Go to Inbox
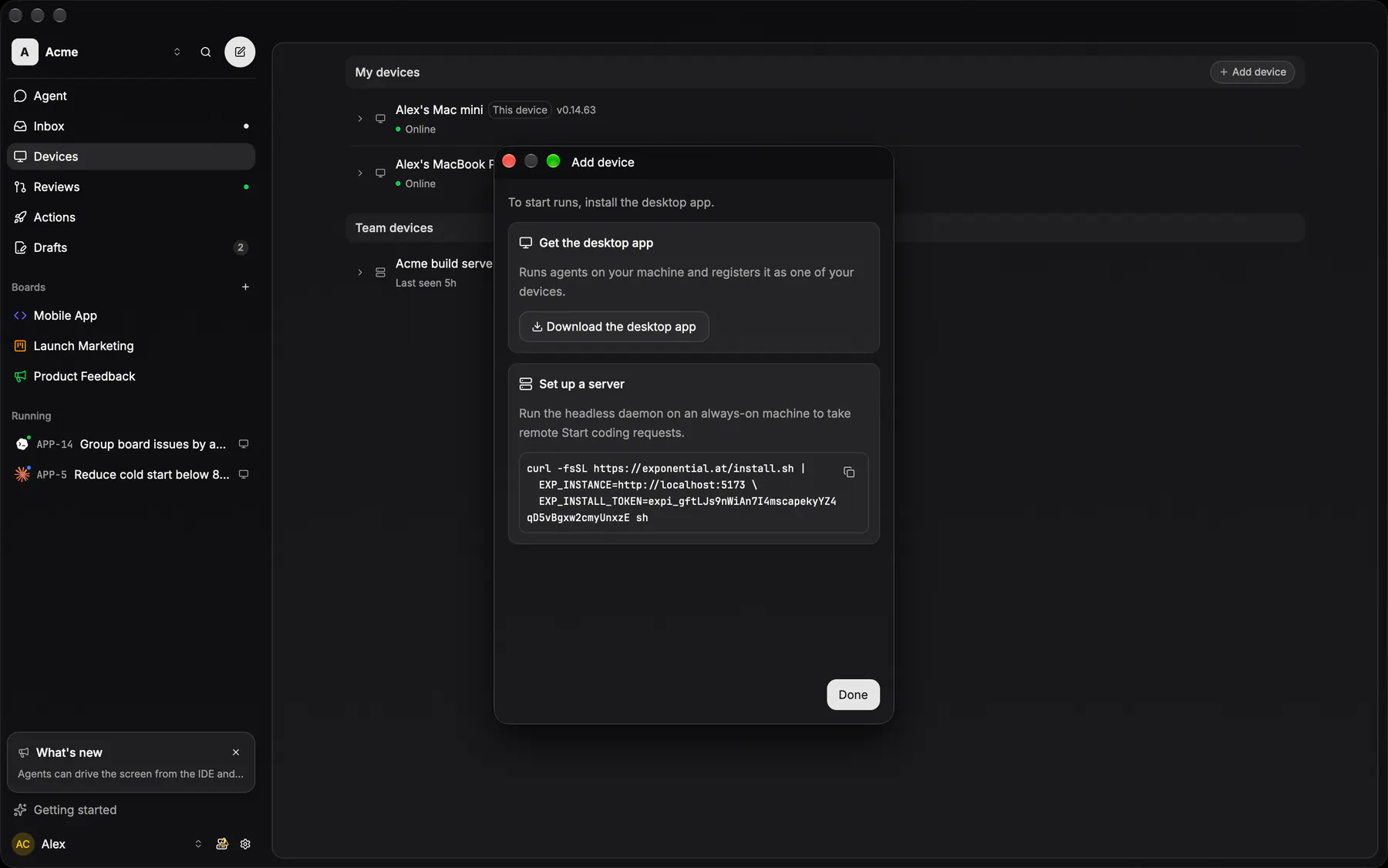The width and height of the screenshot is (1388, 868). click(x=131, y=126)
